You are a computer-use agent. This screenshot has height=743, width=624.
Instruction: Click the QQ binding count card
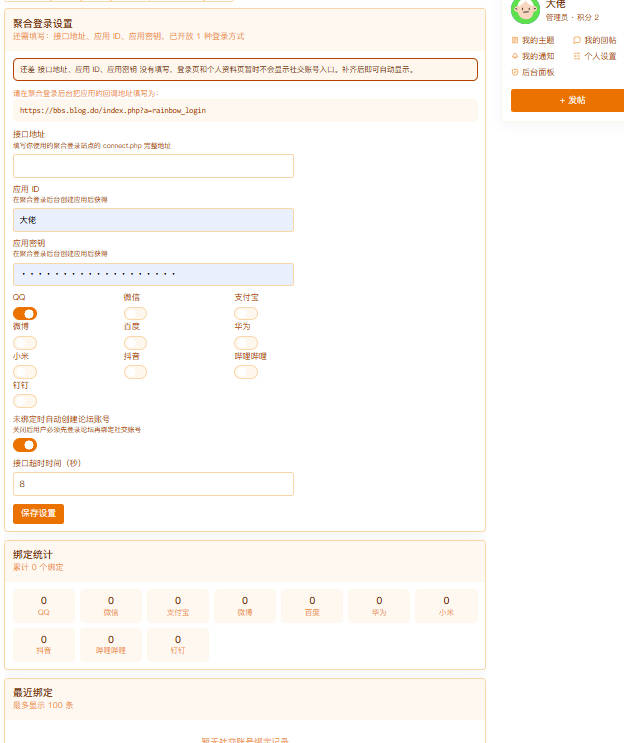[x=44, y=606]
